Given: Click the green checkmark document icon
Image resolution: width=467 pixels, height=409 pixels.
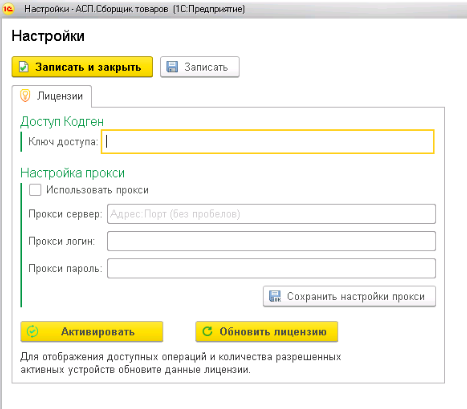Looking at the screenshot, I should [23, 67].
